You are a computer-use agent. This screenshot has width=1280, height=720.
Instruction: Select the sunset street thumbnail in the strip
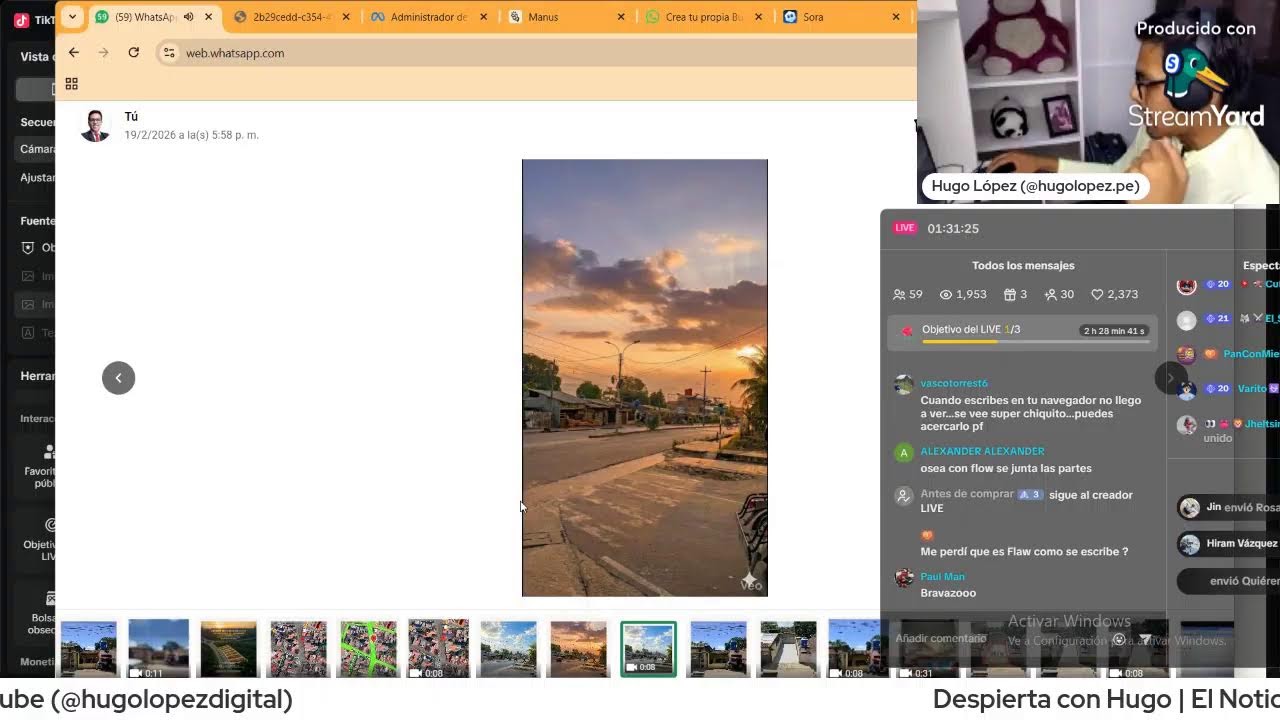pyautogui.click(x=578, y=649)
